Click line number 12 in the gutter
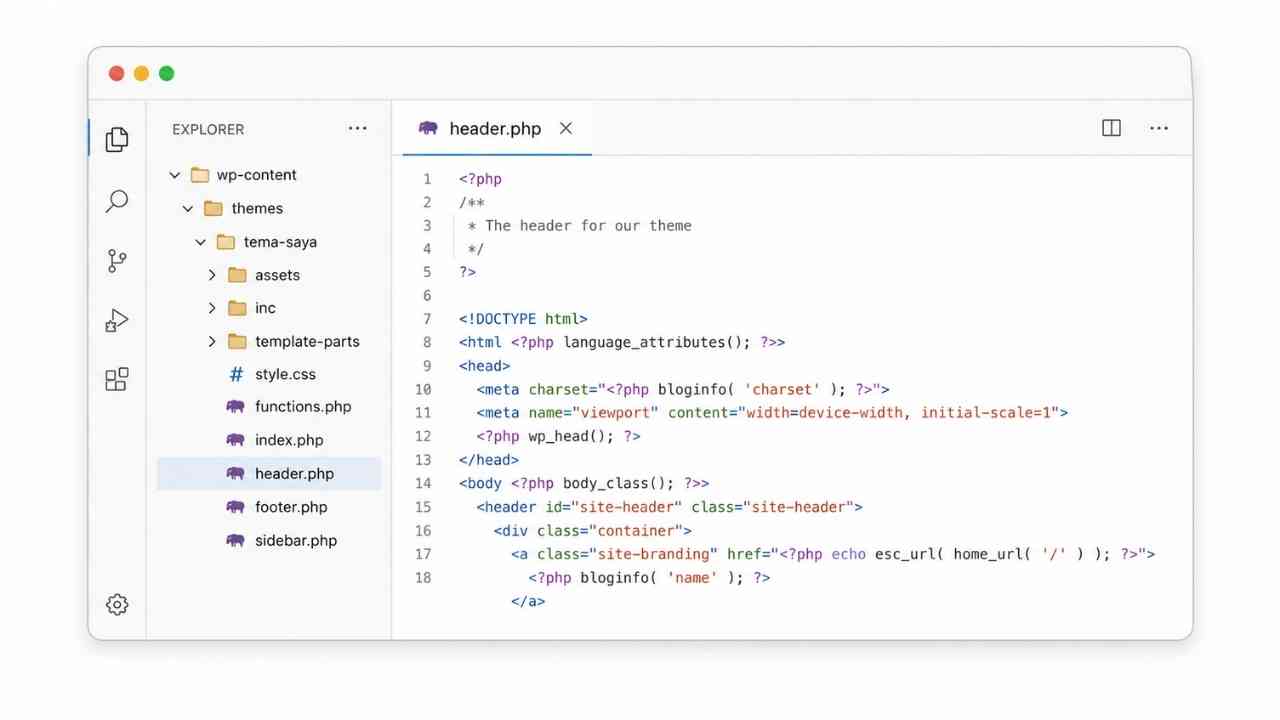Image resolution: width=1280 pixels, height=720 pixels. [423, 436]
